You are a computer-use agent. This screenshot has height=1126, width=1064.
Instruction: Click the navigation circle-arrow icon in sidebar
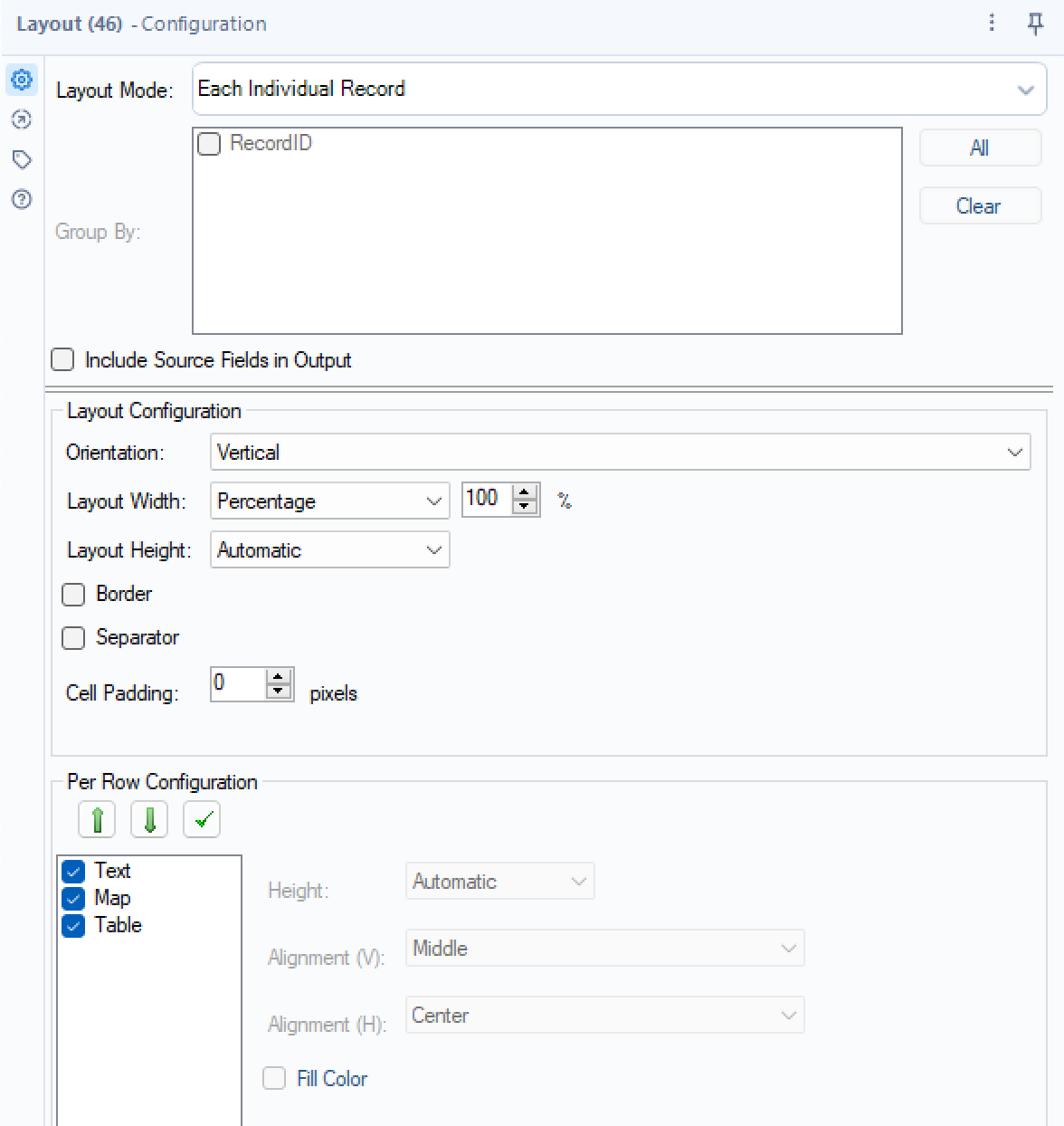click(21, 119)
